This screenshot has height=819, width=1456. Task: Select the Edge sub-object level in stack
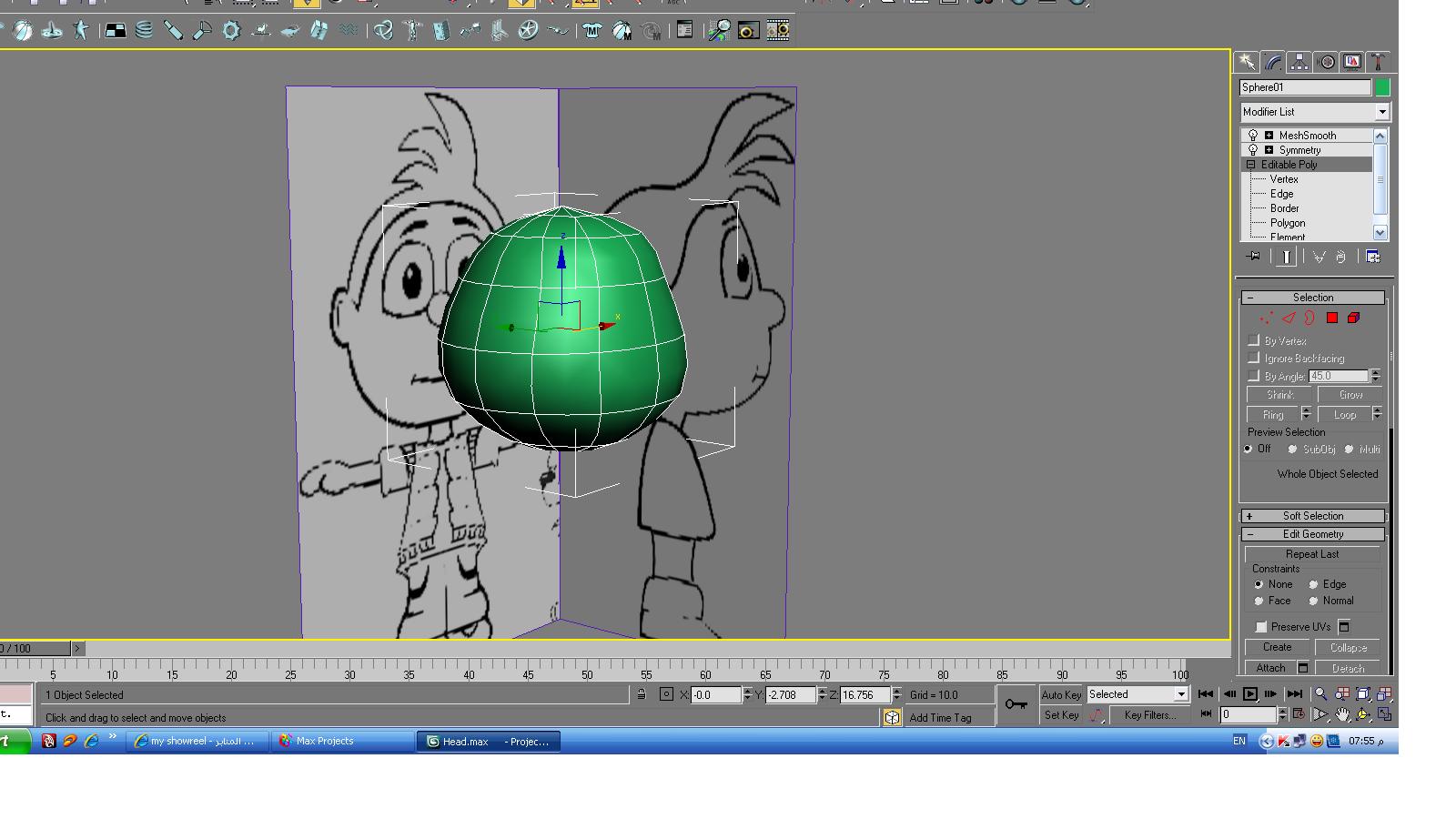tap(1281, 194)
